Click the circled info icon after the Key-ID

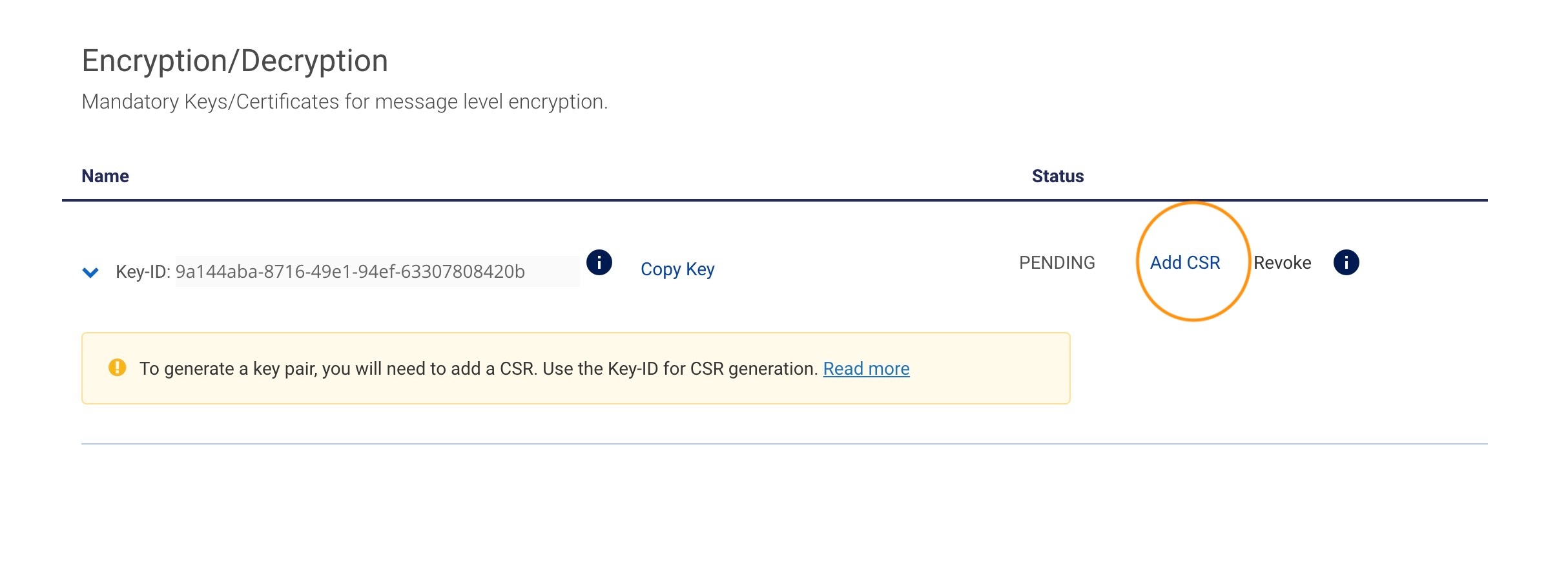pos(599,262)
